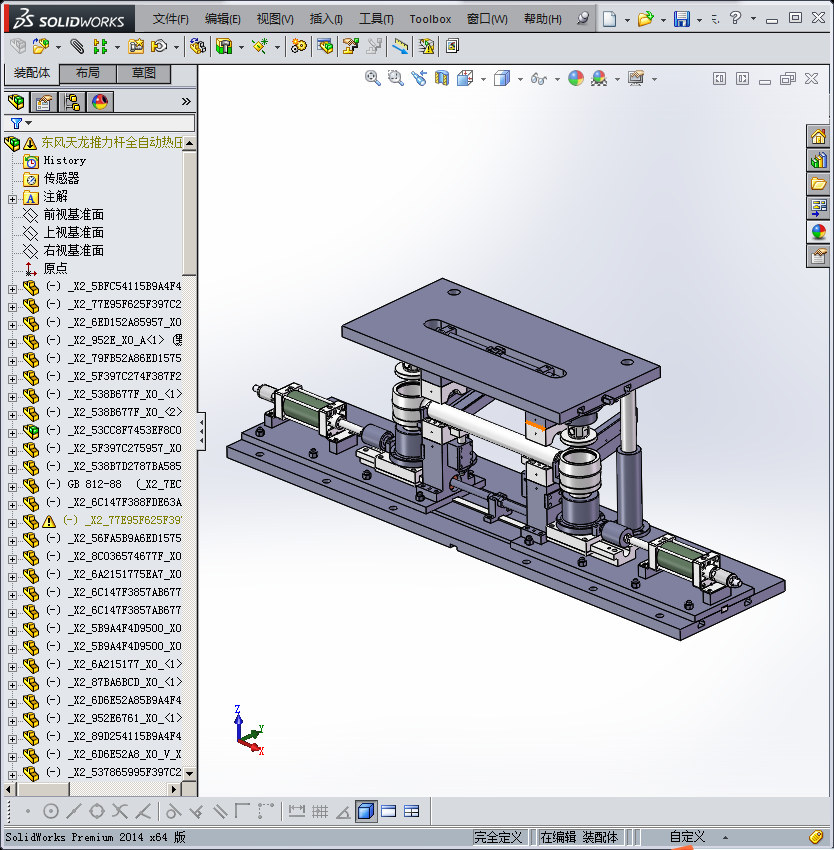Select the Zoom to Area tool
Screen dimensions: 834x850
(395, 78)
